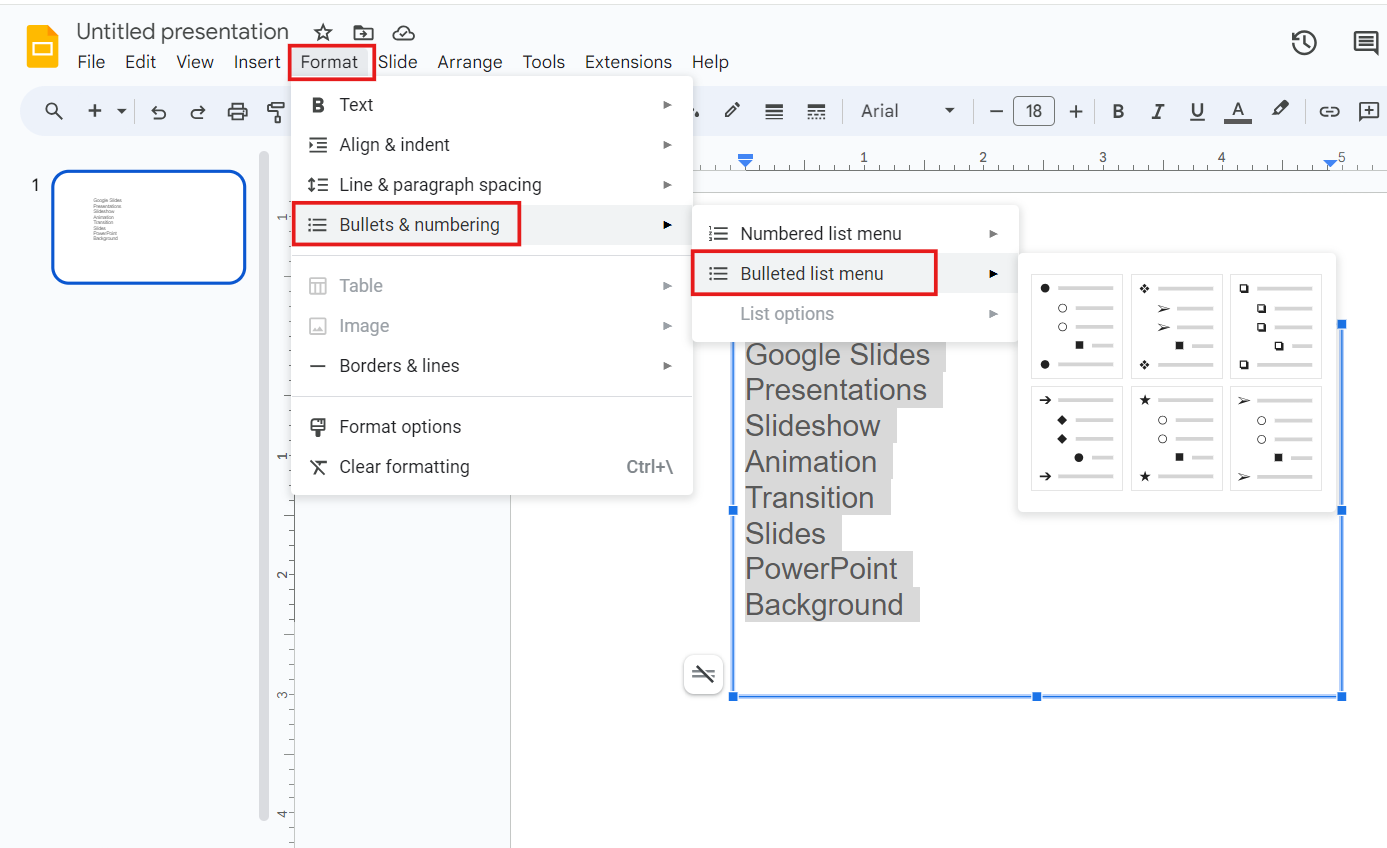Toggle Italic formatting

coord(1158,111)
